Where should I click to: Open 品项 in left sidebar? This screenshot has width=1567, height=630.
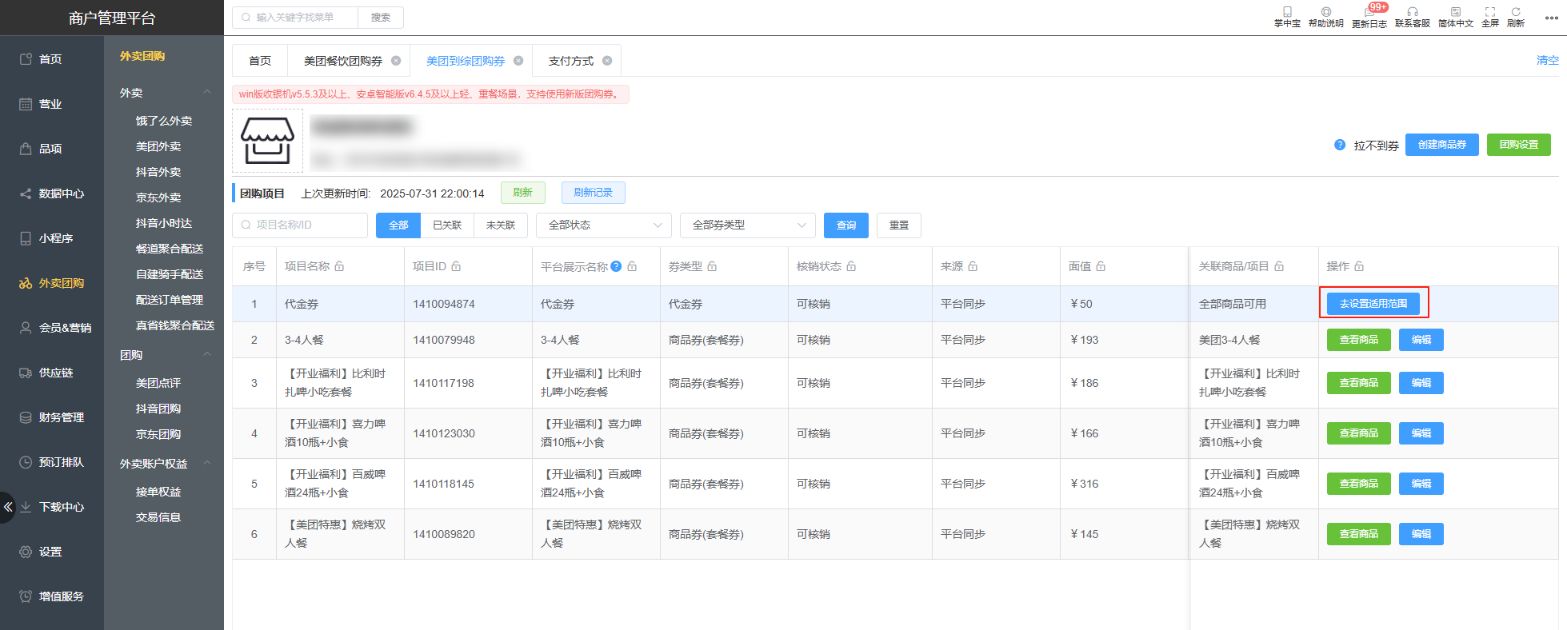pos(52,149)
